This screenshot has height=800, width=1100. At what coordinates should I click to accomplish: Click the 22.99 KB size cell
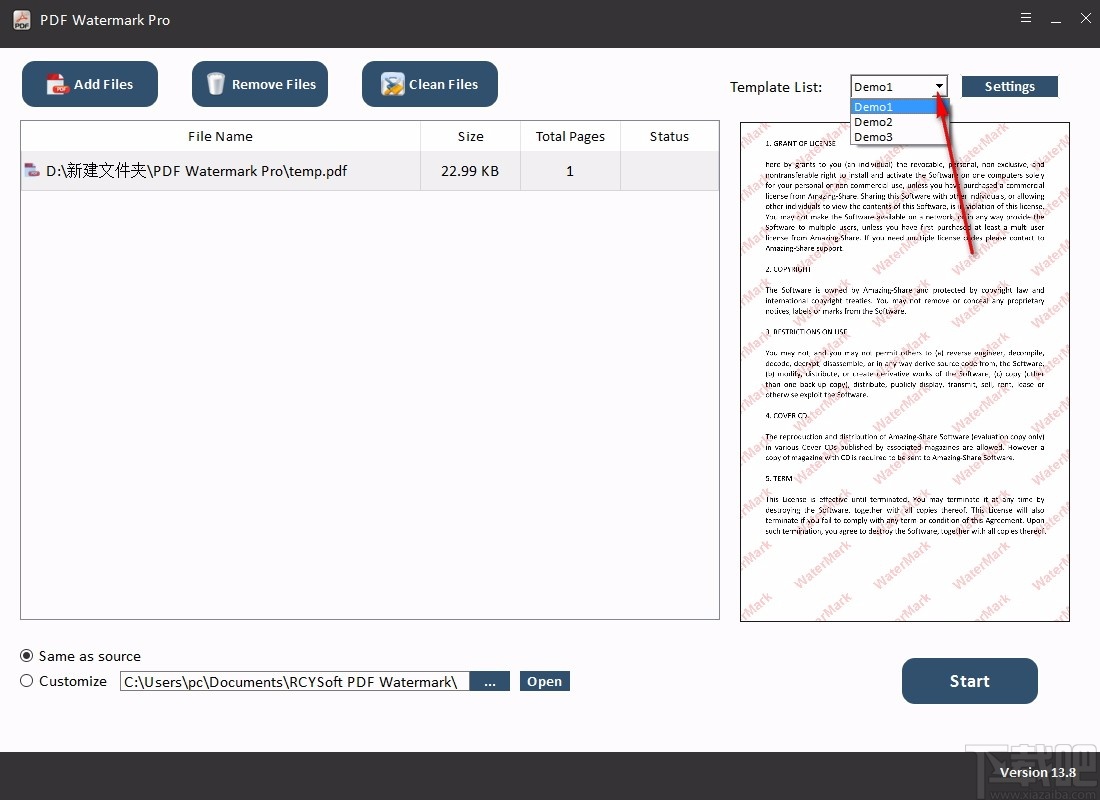pyautogui.click(x=470, y=171)
